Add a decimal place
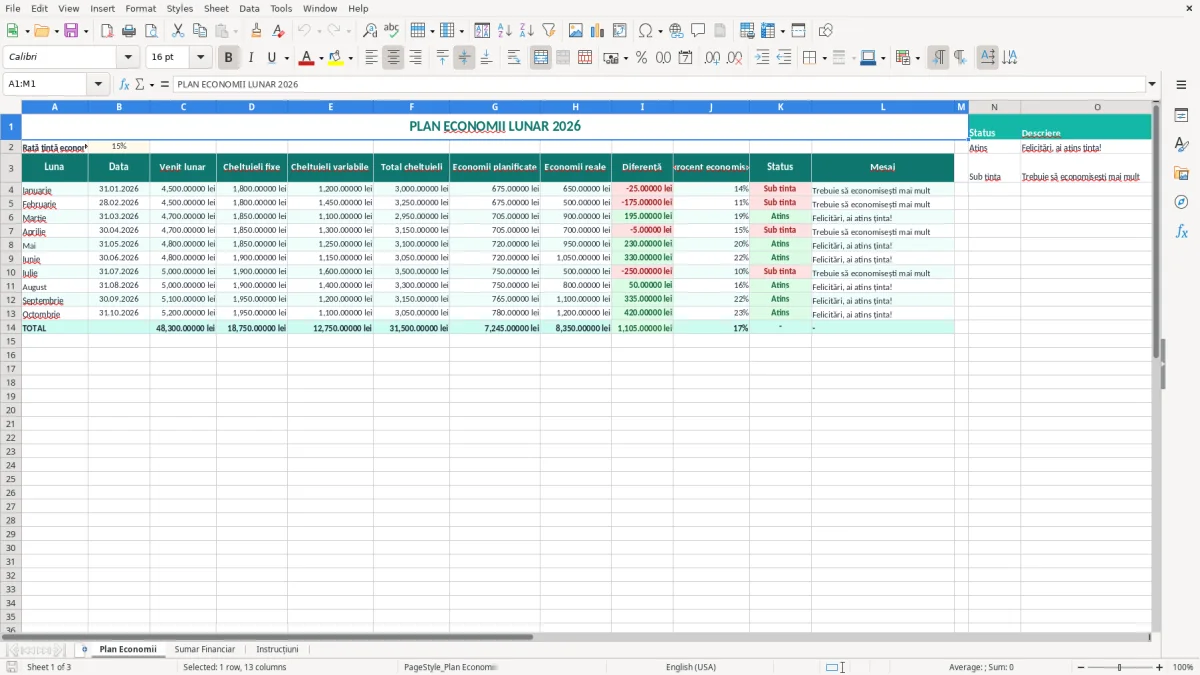 coord(712,58)
